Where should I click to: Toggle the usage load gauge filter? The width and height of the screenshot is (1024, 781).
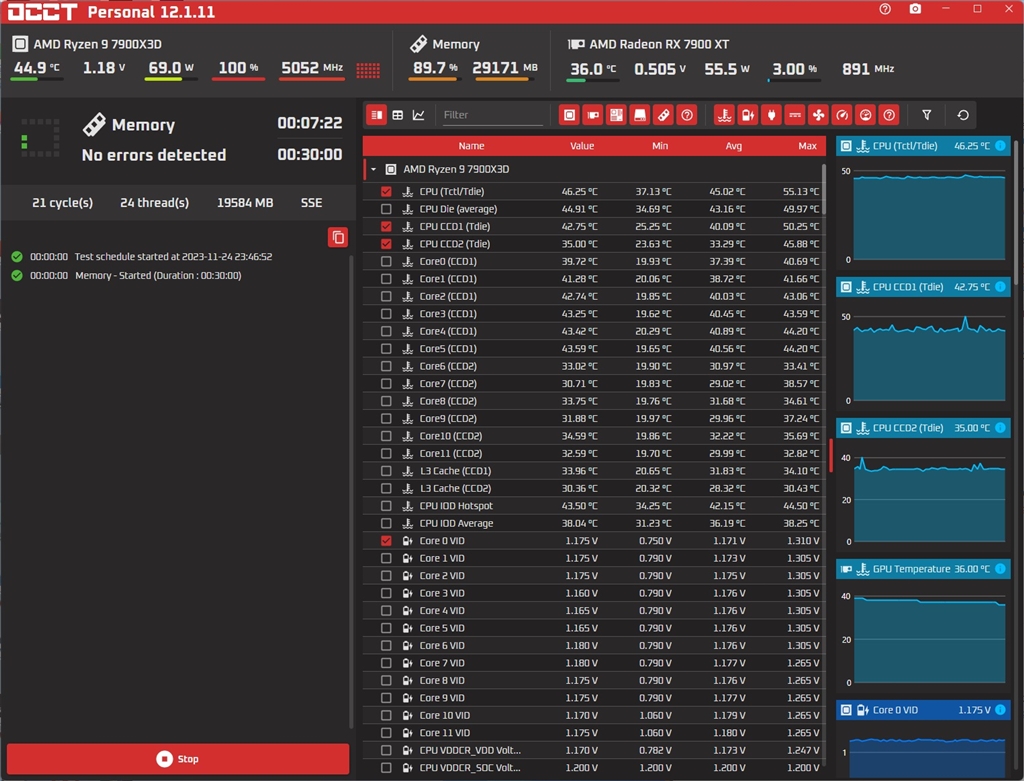(866, 115)
